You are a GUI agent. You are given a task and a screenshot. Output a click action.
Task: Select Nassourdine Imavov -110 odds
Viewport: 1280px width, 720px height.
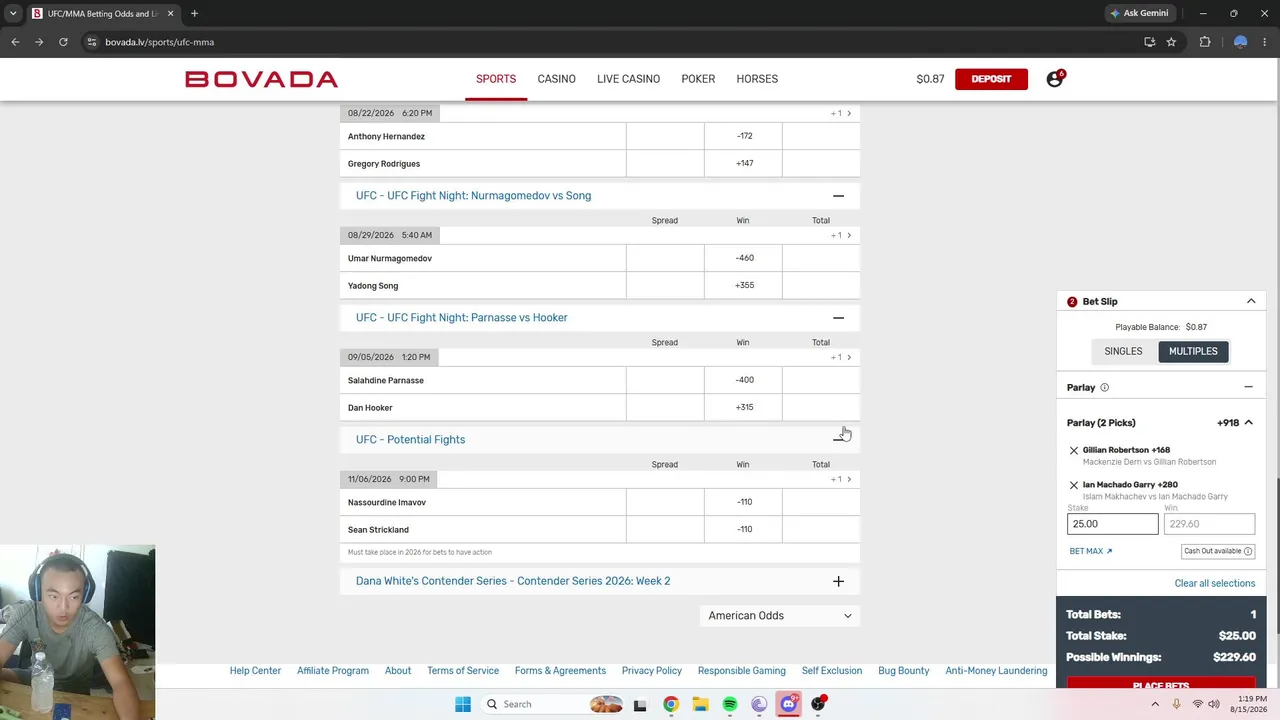point(743,502)
